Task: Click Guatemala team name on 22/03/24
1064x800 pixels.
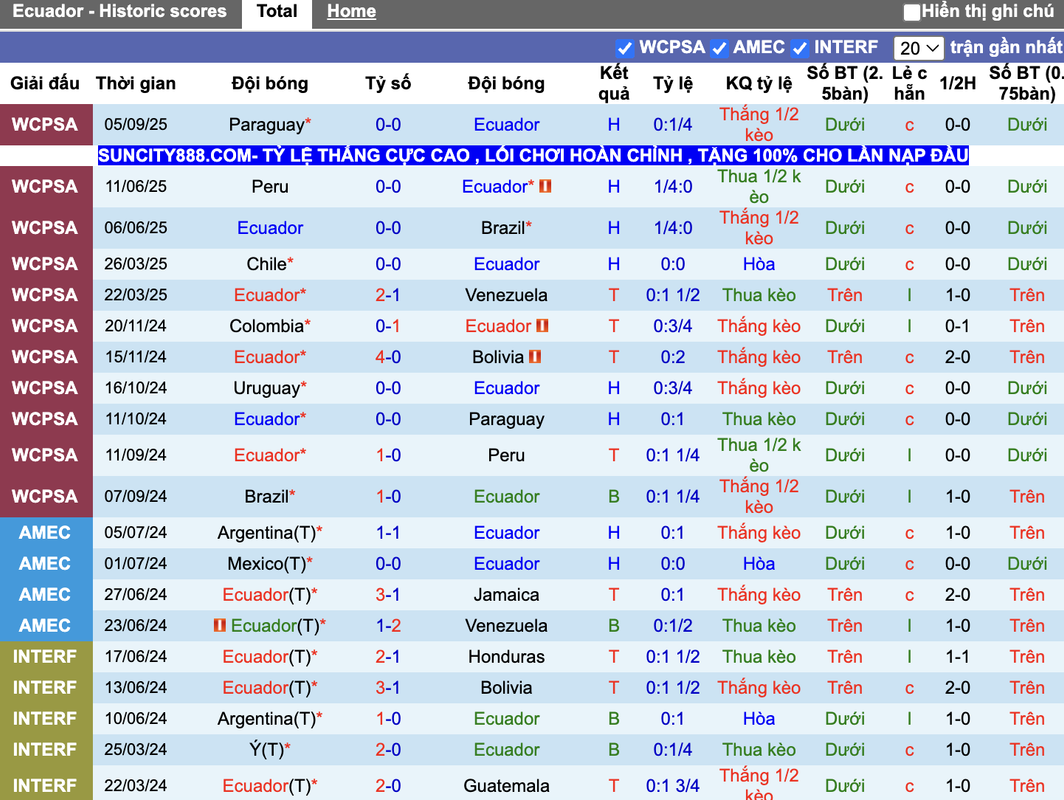Action: click(506, 786)
